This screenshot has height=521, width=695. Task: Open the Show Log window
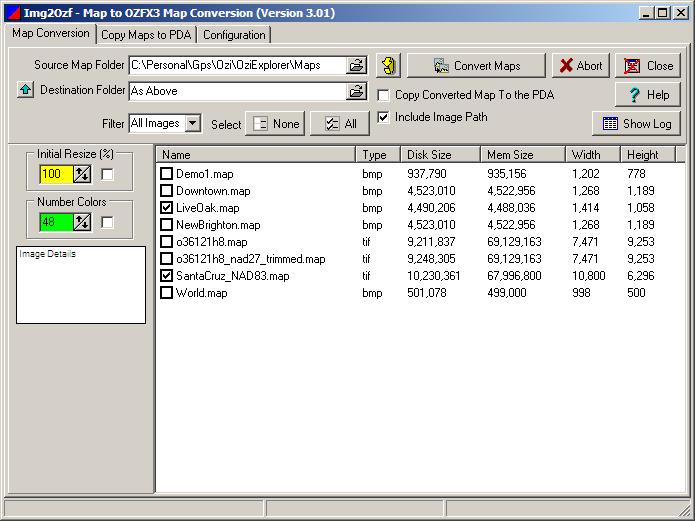point(636,124)
